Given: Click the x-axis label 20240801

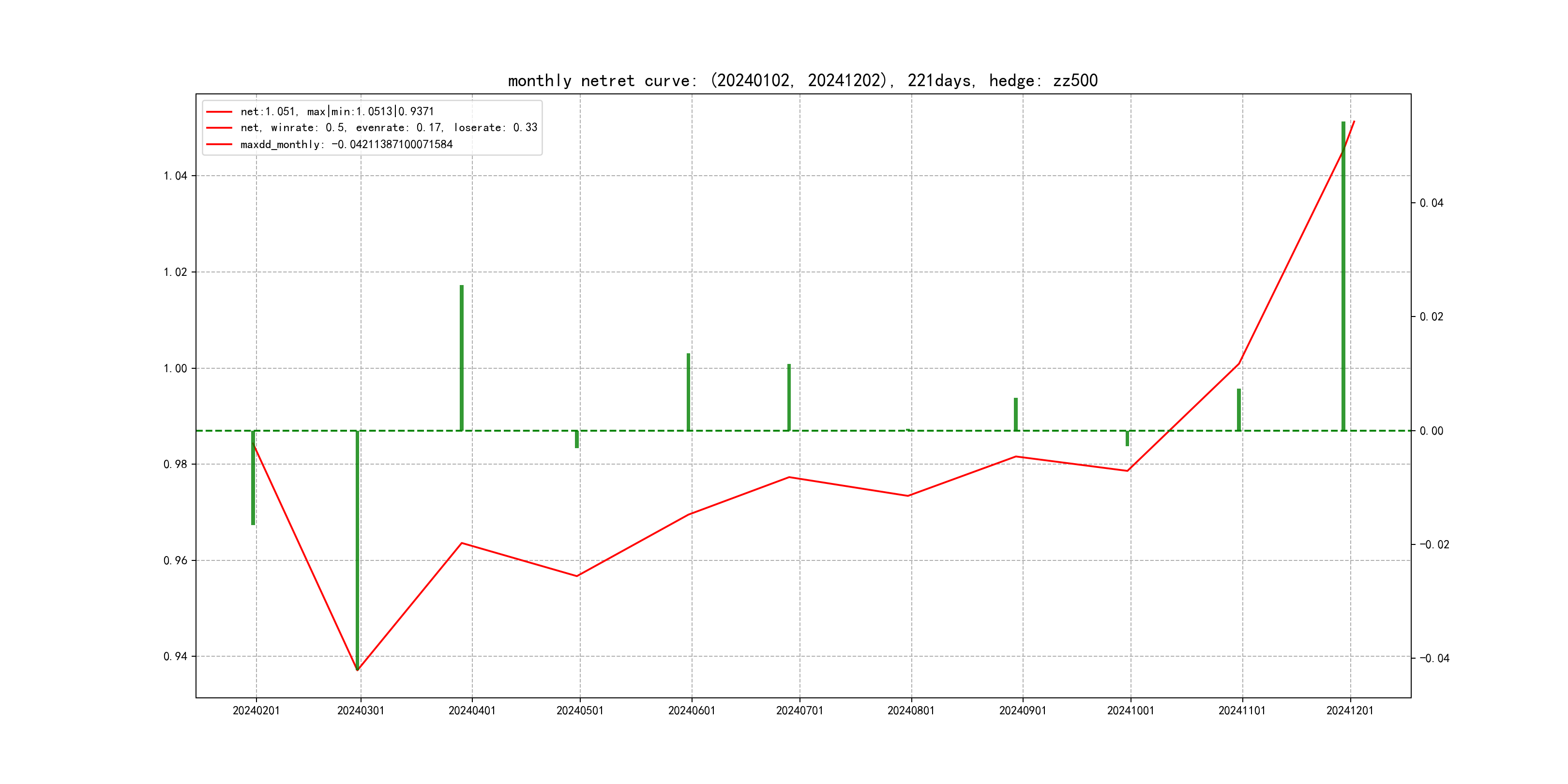Looking at the screenshot, I should (x=911, y=711).
